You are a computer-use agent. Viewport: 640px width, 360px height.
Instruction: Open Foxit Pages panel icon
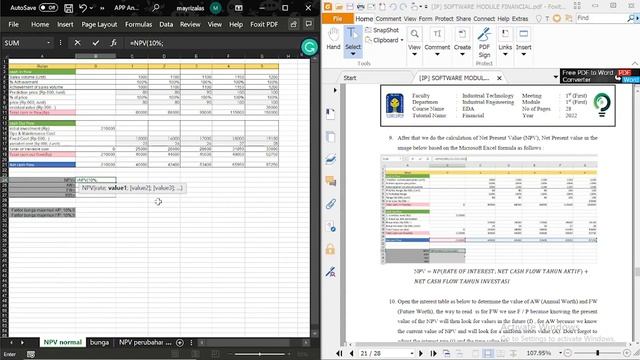pyautogui.click(x=331, y=137)
